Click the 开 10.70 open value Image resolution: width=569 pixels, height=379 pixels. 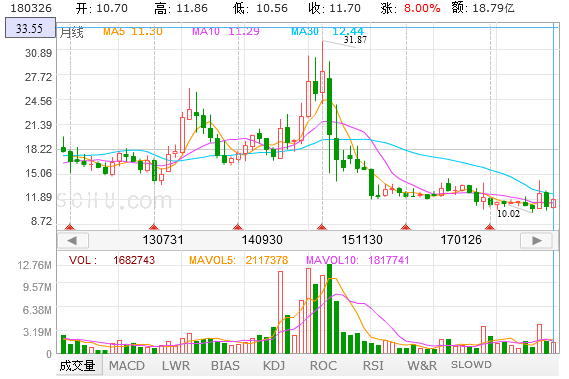coord(102,8)
